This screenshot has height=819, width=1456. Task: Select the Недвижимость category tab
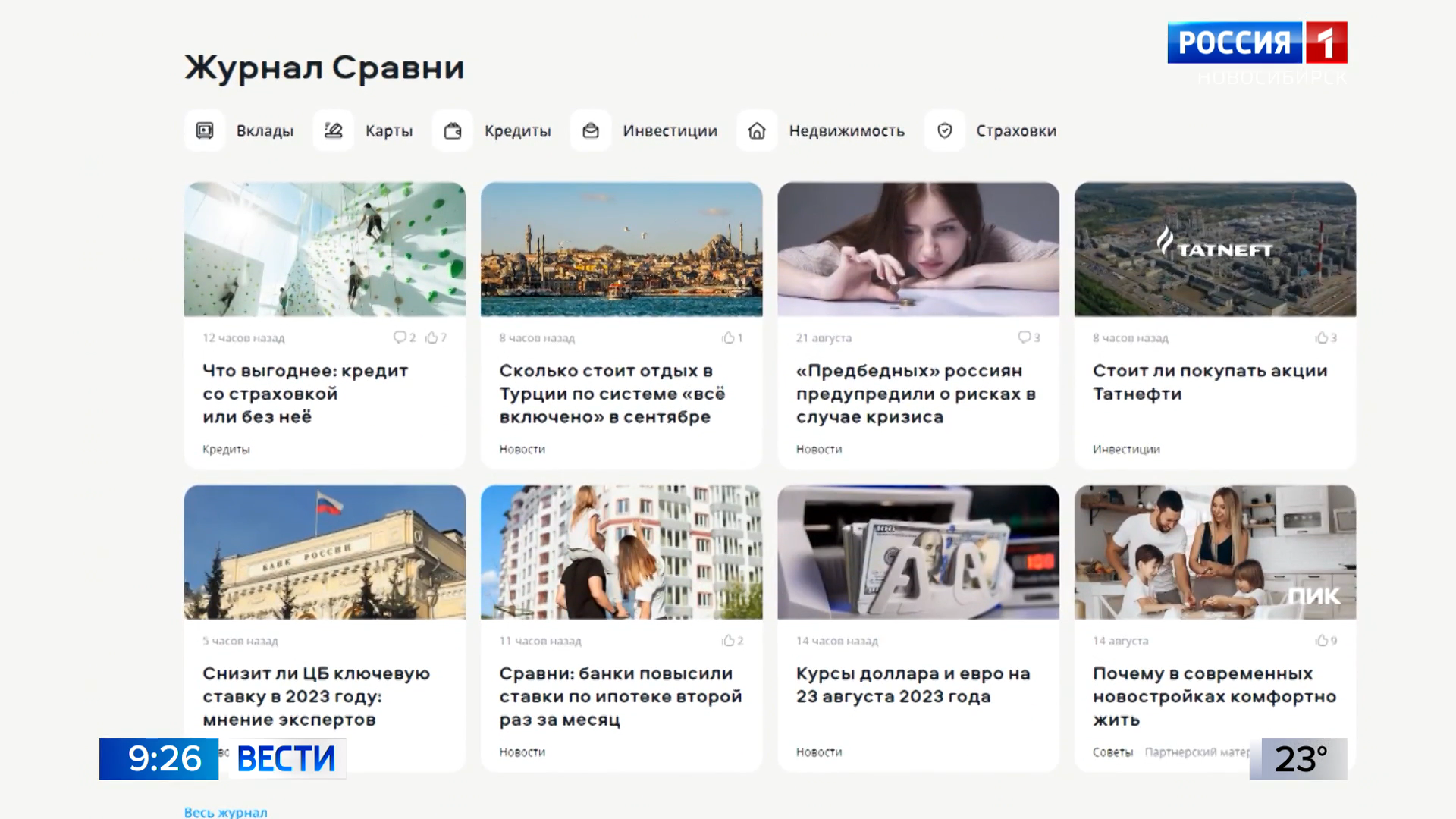pyautogui.click(x=846, y=130)
